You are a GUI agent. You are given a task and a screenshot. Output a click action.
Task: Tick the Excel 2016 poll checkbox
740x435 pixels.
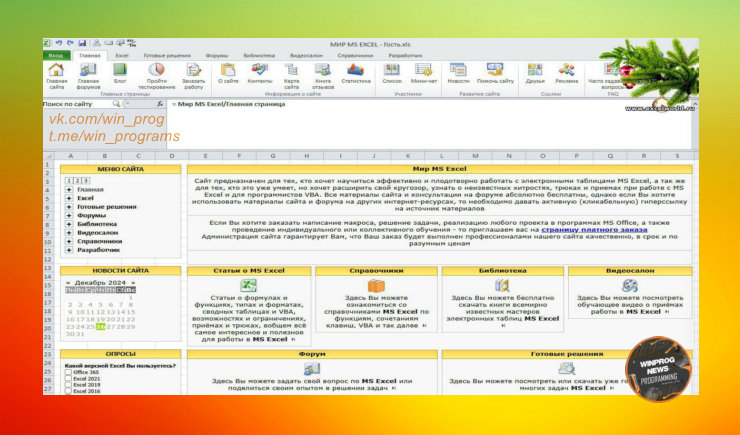[68, 391]
